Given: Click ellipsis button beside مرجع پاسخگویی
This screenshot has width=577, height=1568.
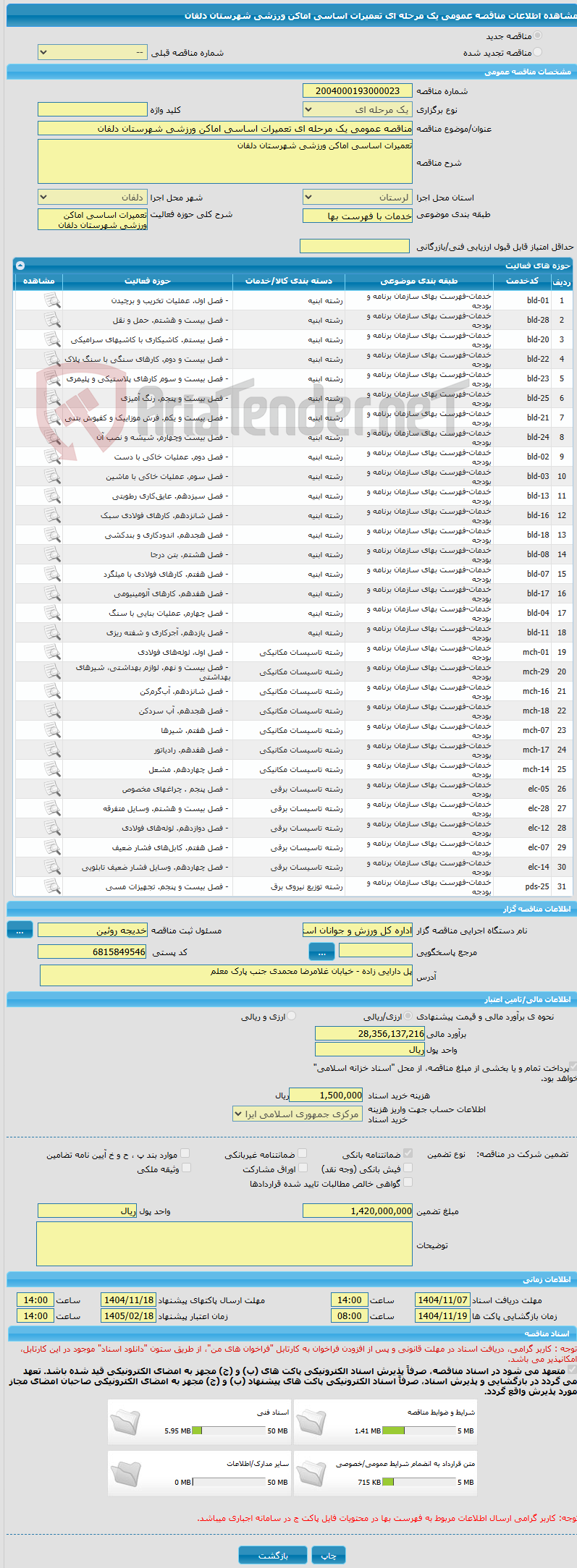Looking at the screenshot, I should 321,952.
